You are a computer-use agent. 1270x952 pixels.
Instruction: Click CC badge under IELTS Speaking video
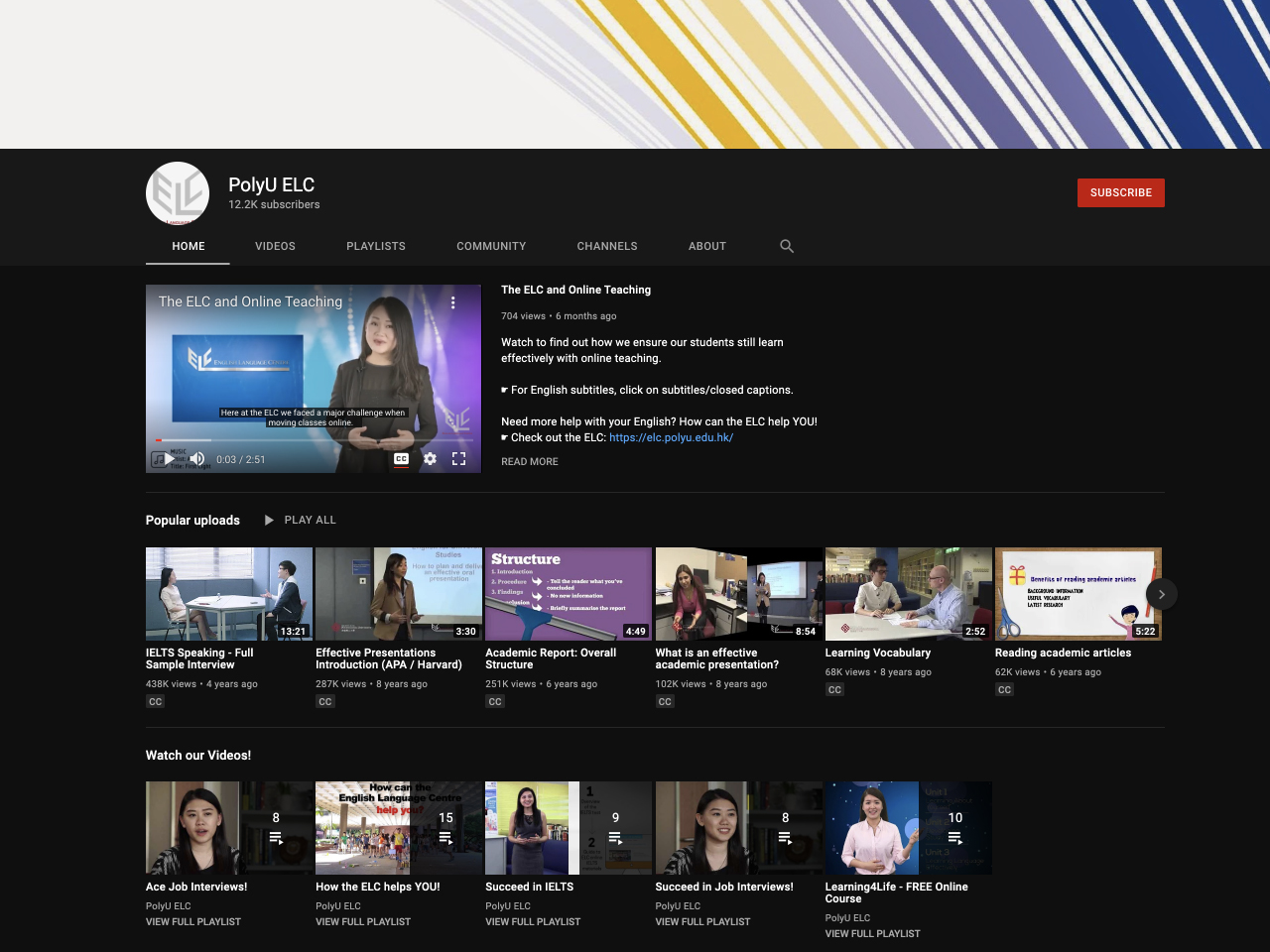[x=156, y=701]
